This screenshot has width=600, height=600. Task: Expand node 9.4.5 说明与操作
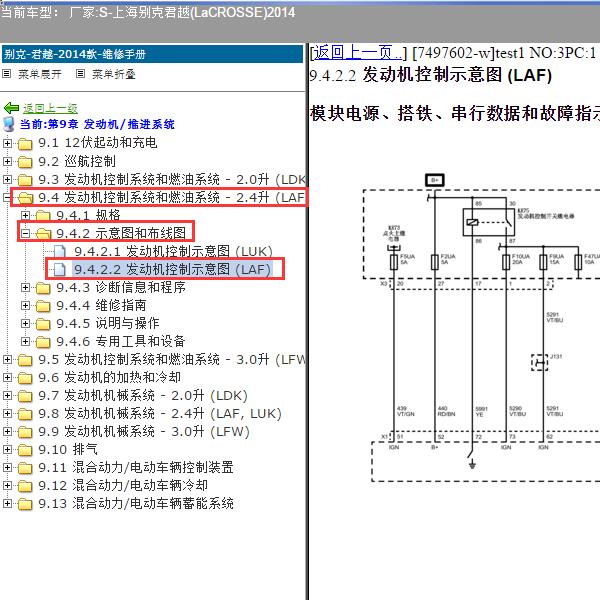tap(25, 323)
